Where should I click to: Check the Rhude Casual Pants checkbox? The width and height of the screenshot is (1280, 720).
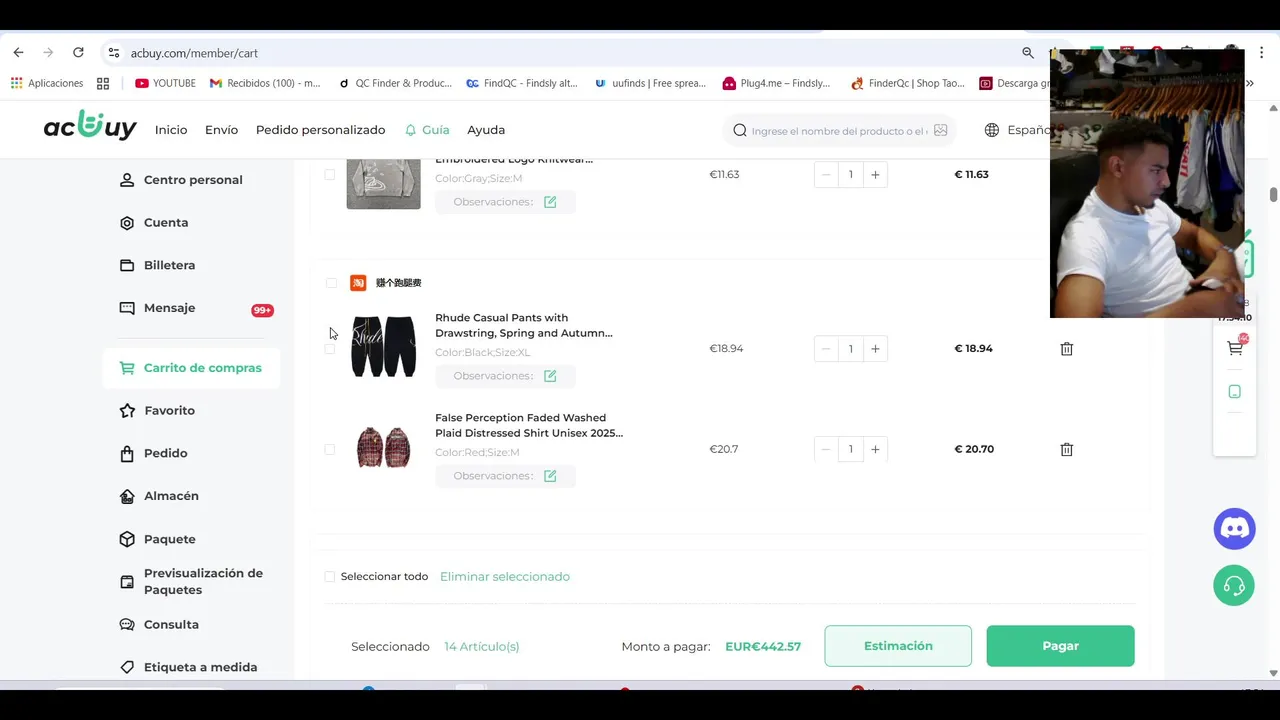[330, 349]
